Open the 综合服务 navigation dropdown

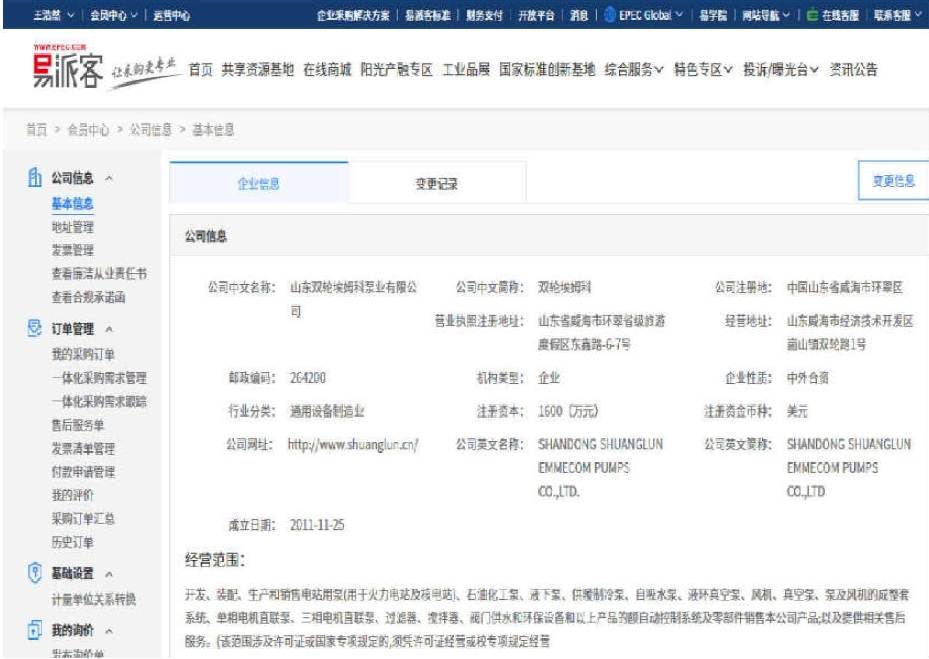click(633, 70)
